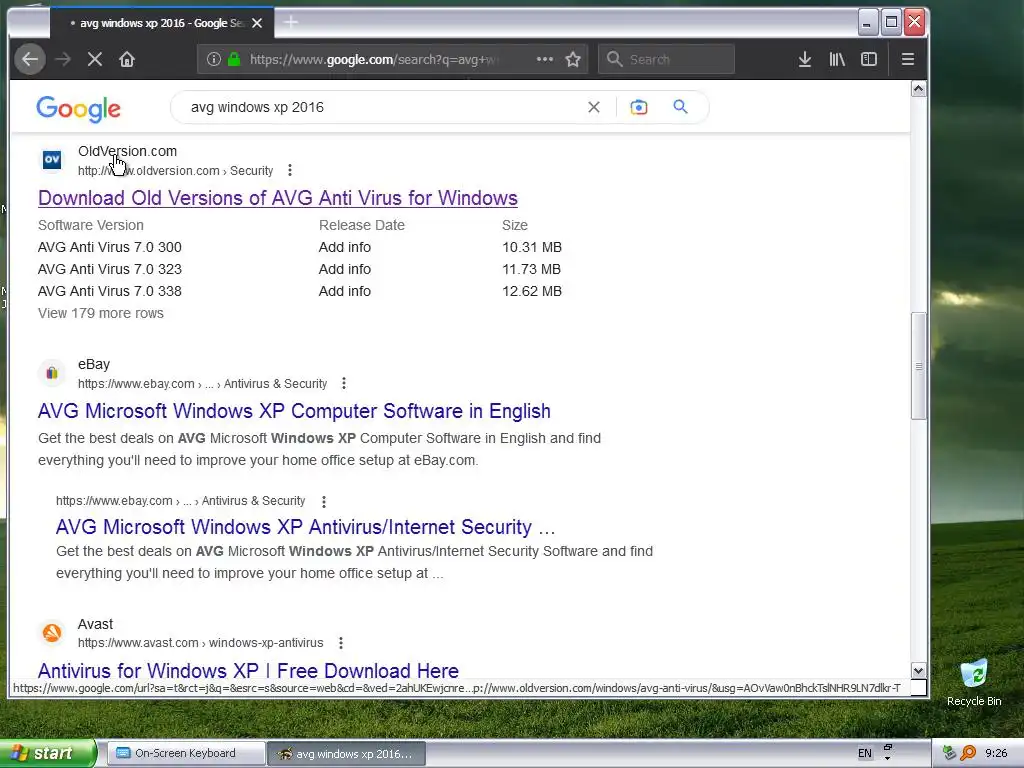Open AVG Microsoft Windows XP Antivirus/Internet Security link

[x=305, y=526]
